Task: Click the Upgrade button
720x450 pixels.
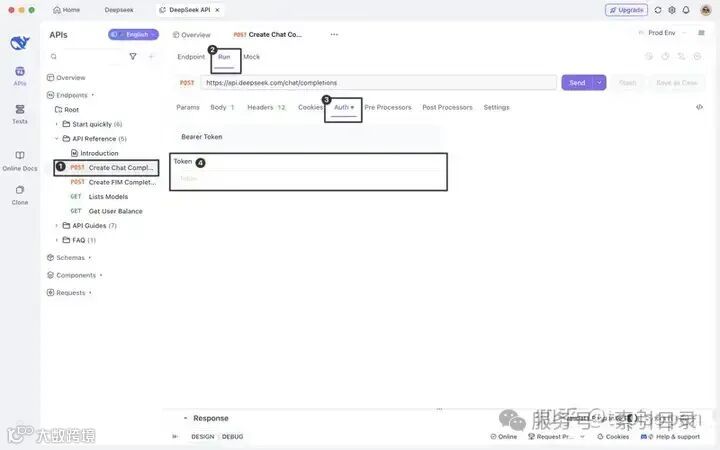Action: [x=626, y=10]
